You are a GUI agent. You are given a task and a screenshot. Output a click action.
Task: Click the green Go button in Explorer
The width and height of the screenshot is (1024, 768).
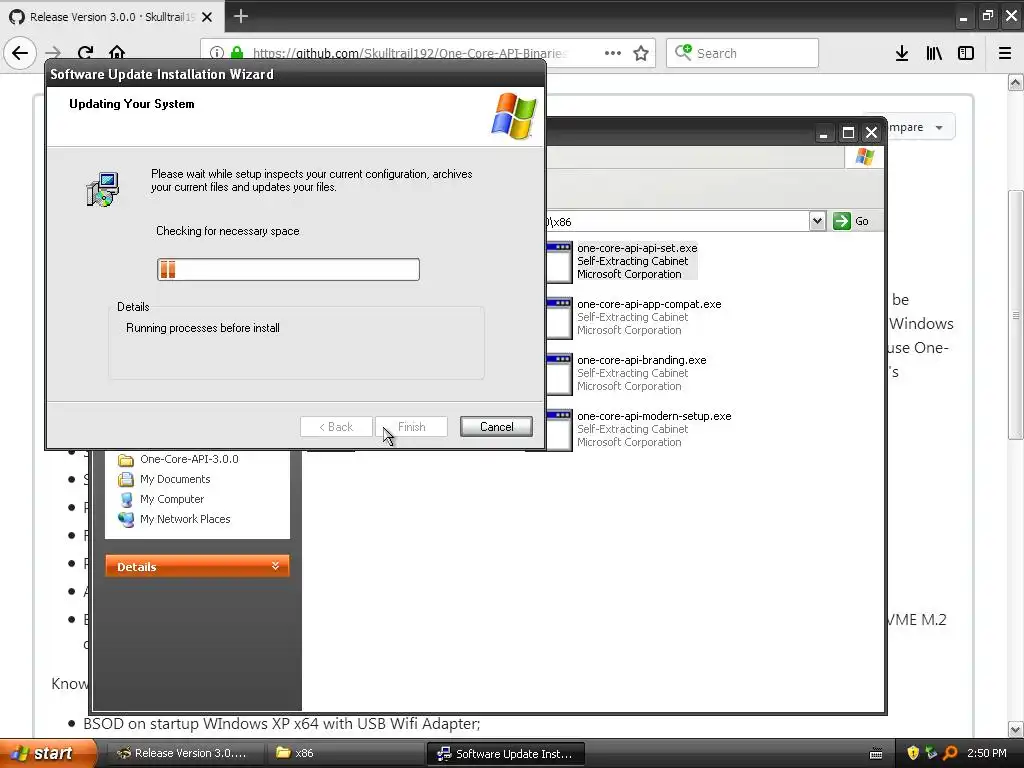point(851,221)
